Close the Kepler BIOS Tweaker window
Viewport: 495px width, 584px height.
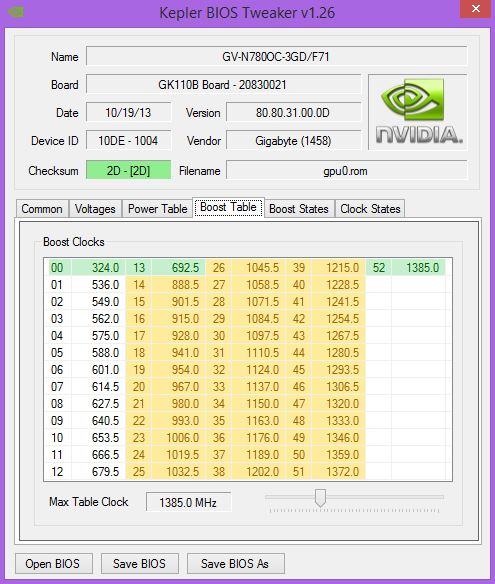pyautogui.click(x=476, y=9)
